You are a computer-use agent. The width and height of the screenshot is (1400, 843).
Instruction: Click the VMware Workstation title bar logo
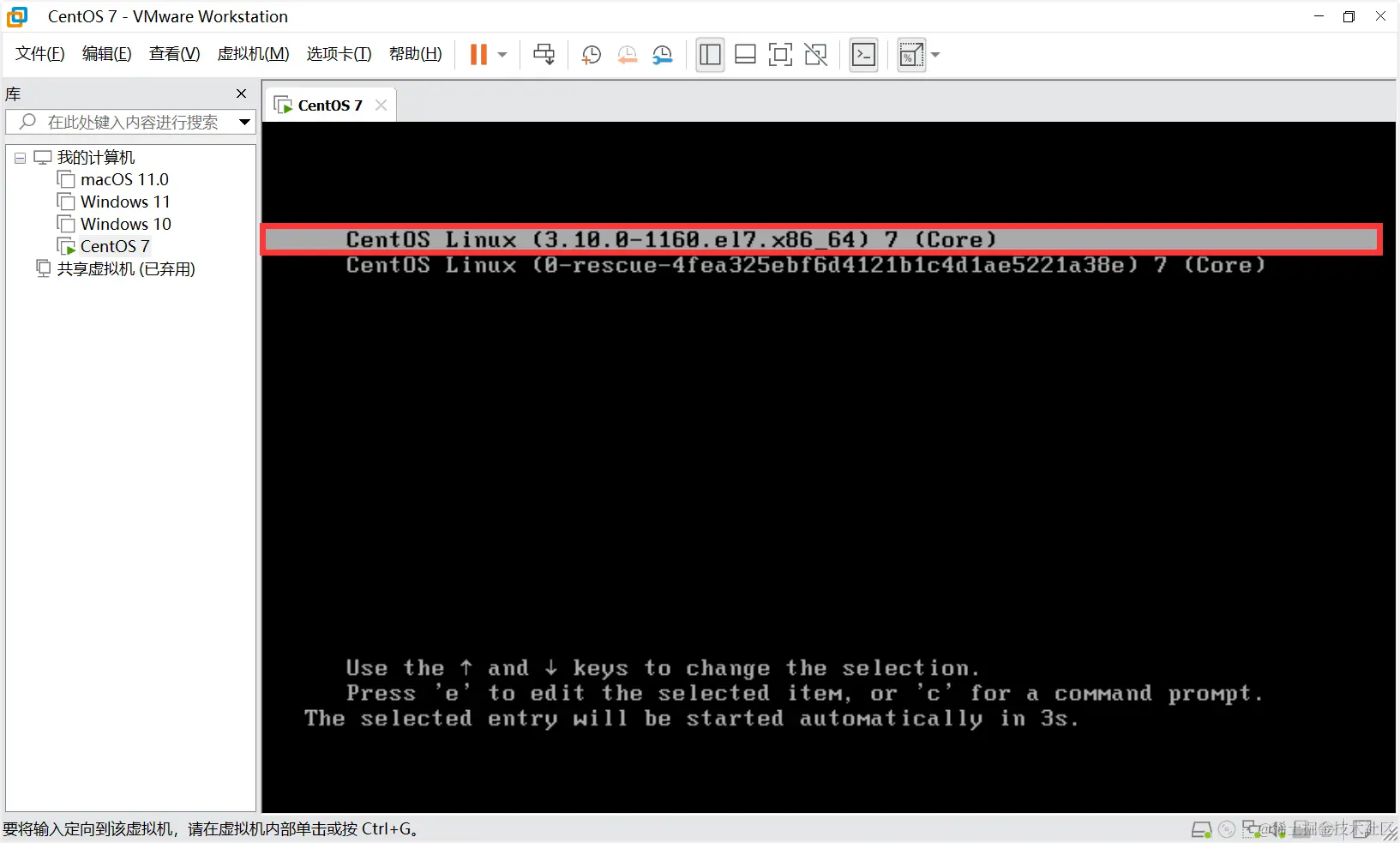[17, 16]
